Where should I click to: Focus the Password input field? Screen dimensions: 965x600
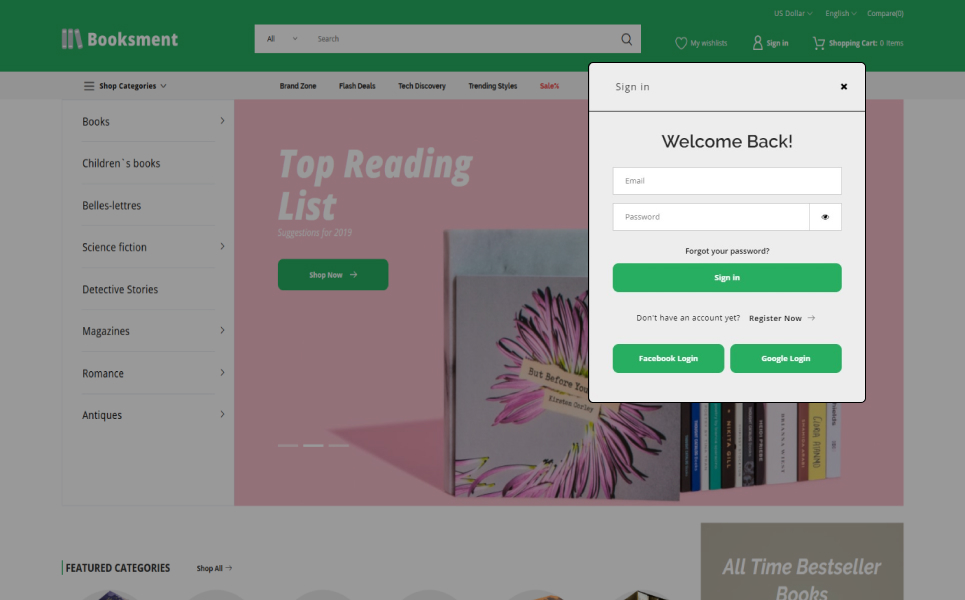coord(711,217)
